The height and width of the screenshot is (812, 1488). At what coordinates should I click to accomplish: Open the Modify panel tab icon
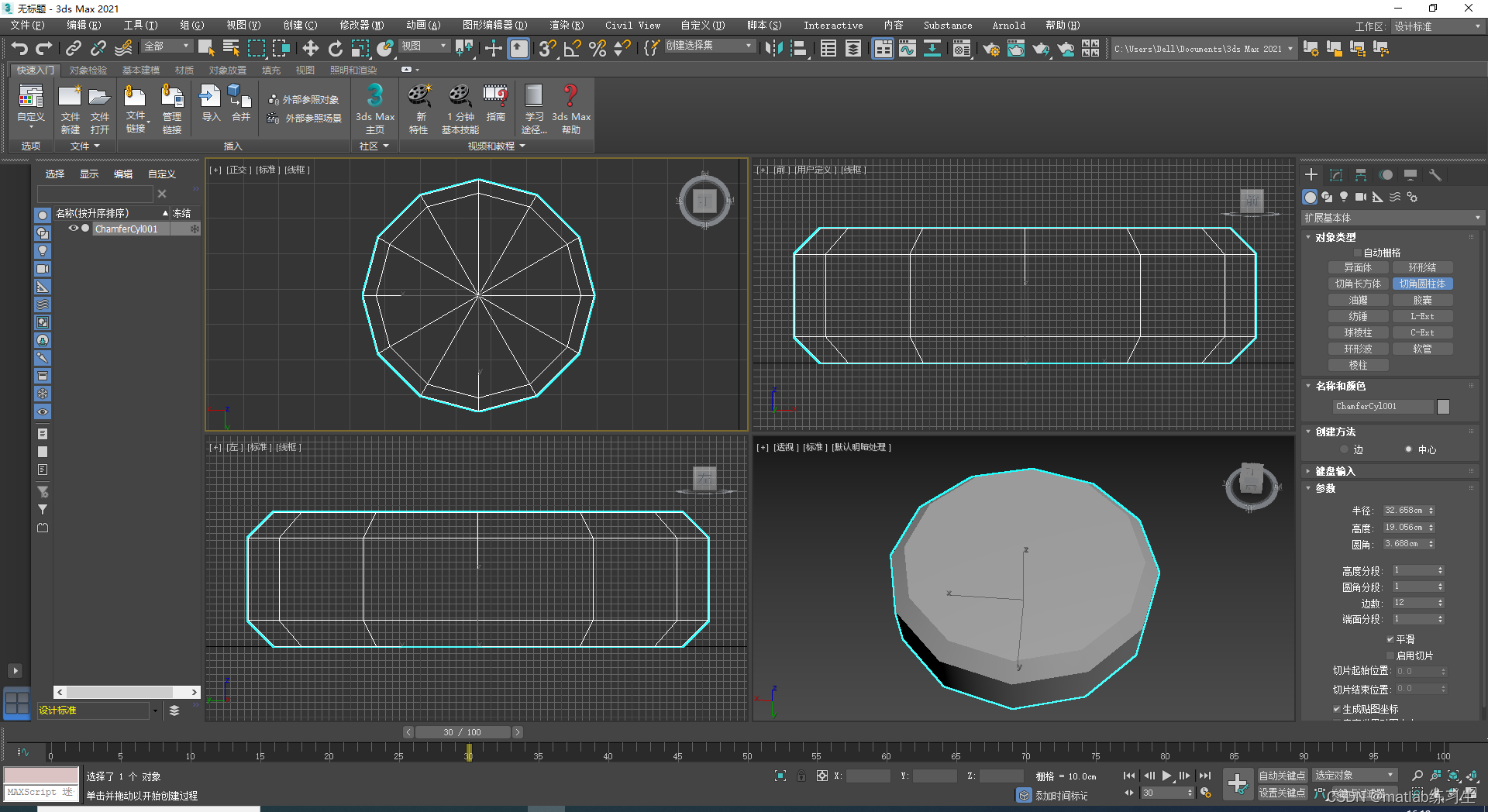click(1335, 175)
